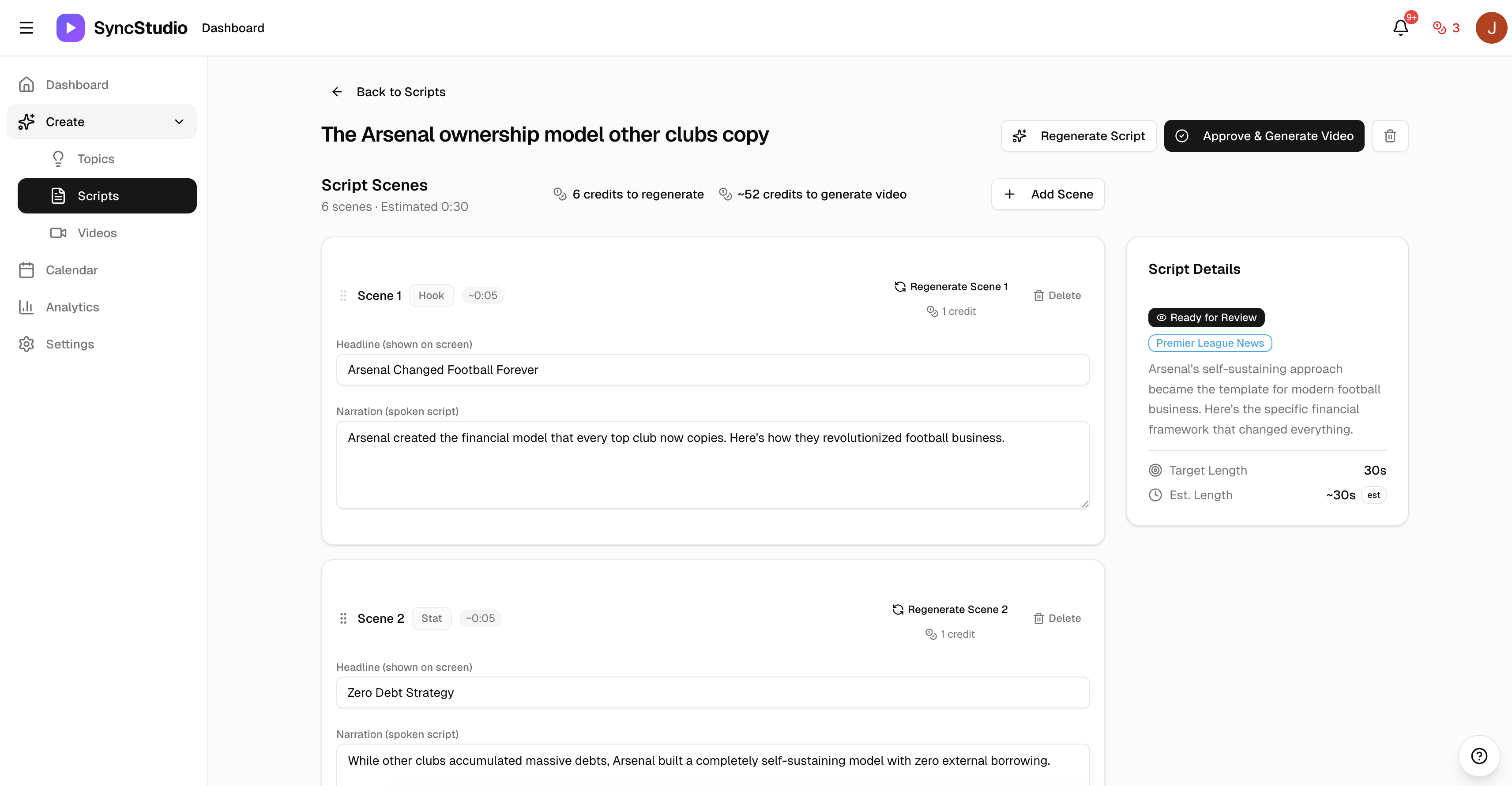Open Analytics in the sidebar
The width and height of the screenshot is (1512, 786).
pyautogui.click(x=72, y=307)
